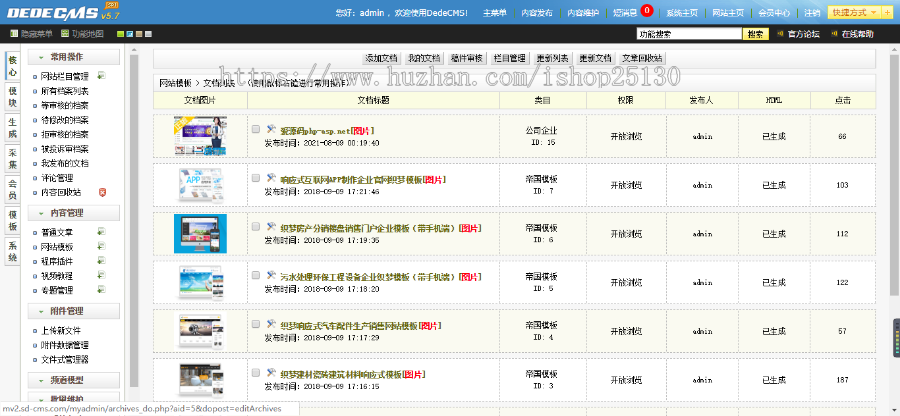Expand the 频道模型 menu section
Screen dimensions: 900x416
click(74, 380)
